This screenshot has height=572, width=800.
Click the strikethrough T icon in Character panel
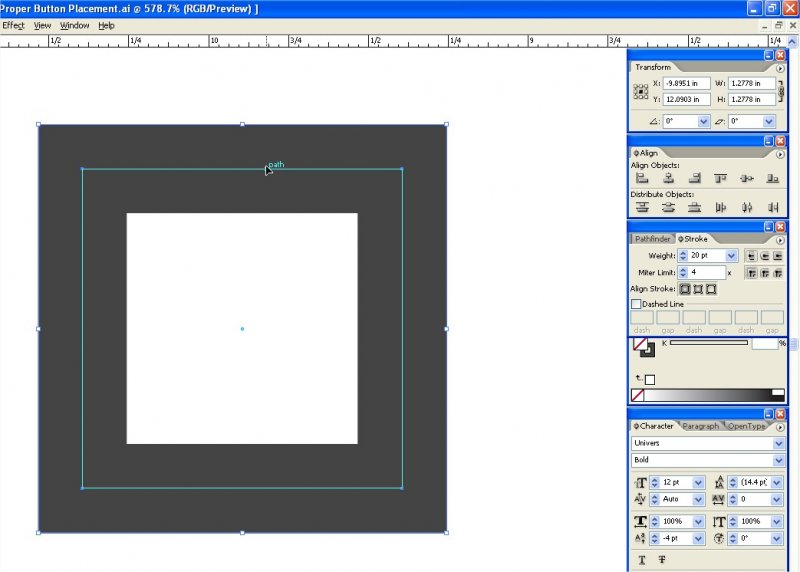(x=662, y=560)
